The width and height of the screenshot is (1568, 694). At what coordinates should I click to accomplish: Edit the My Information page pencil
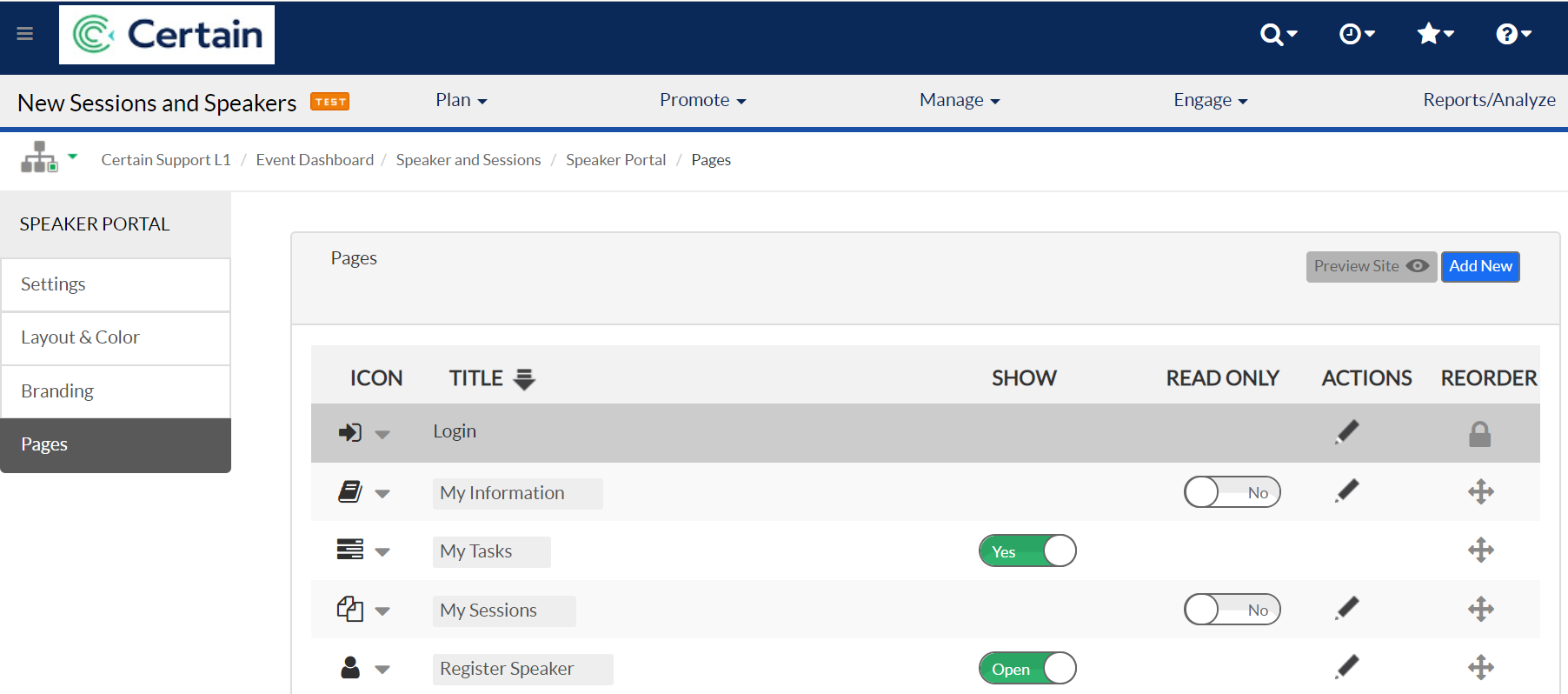pos(1347,491)
